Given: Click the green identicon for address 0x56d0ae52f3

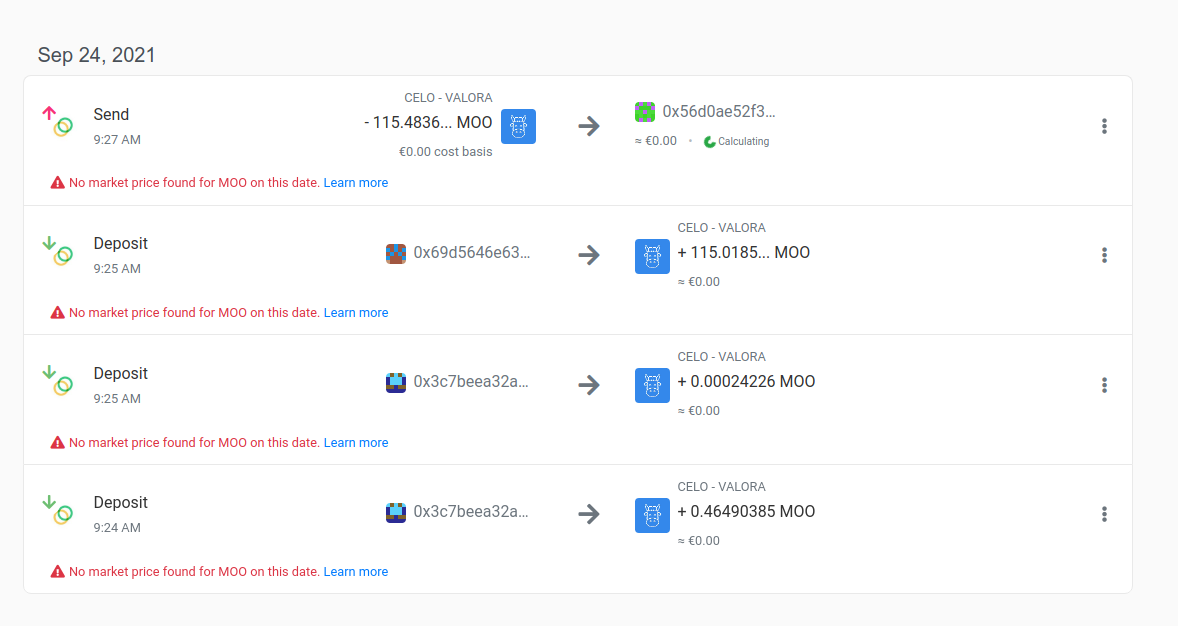Looking at the screenshot, I should coord(645,112).
